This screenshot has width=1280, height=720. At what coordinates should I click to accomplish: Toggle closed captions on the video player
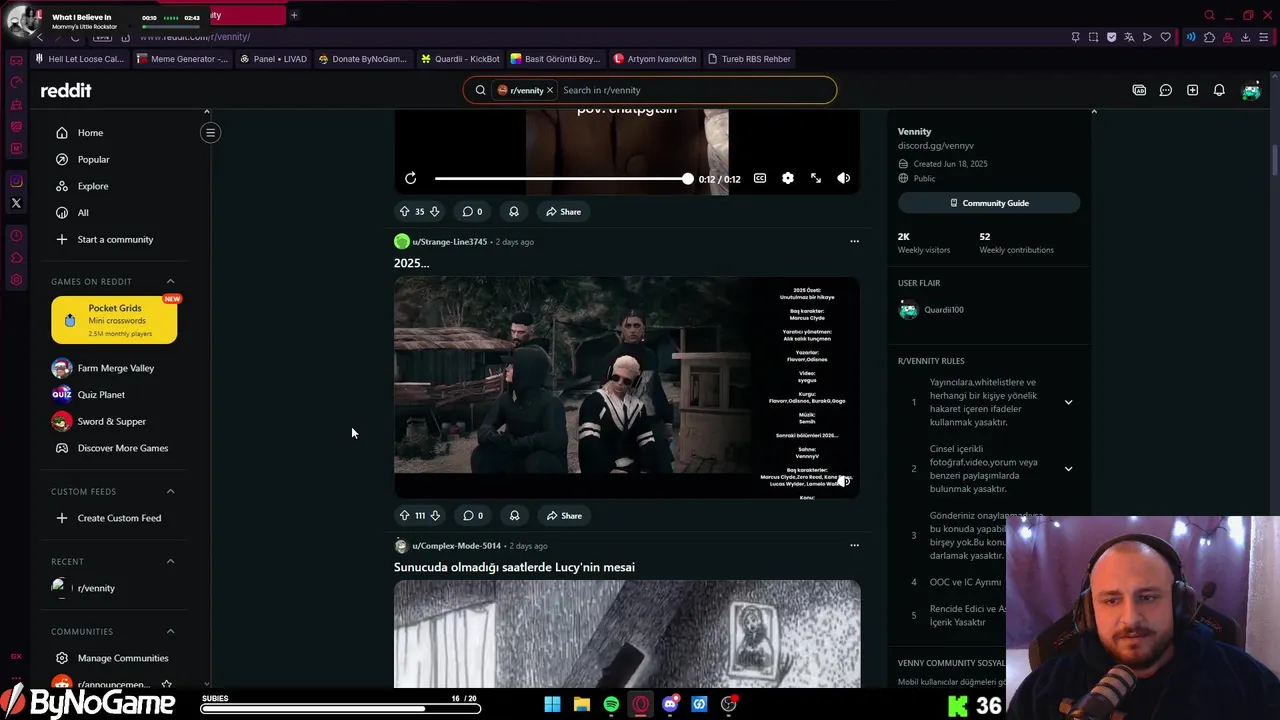760,178
